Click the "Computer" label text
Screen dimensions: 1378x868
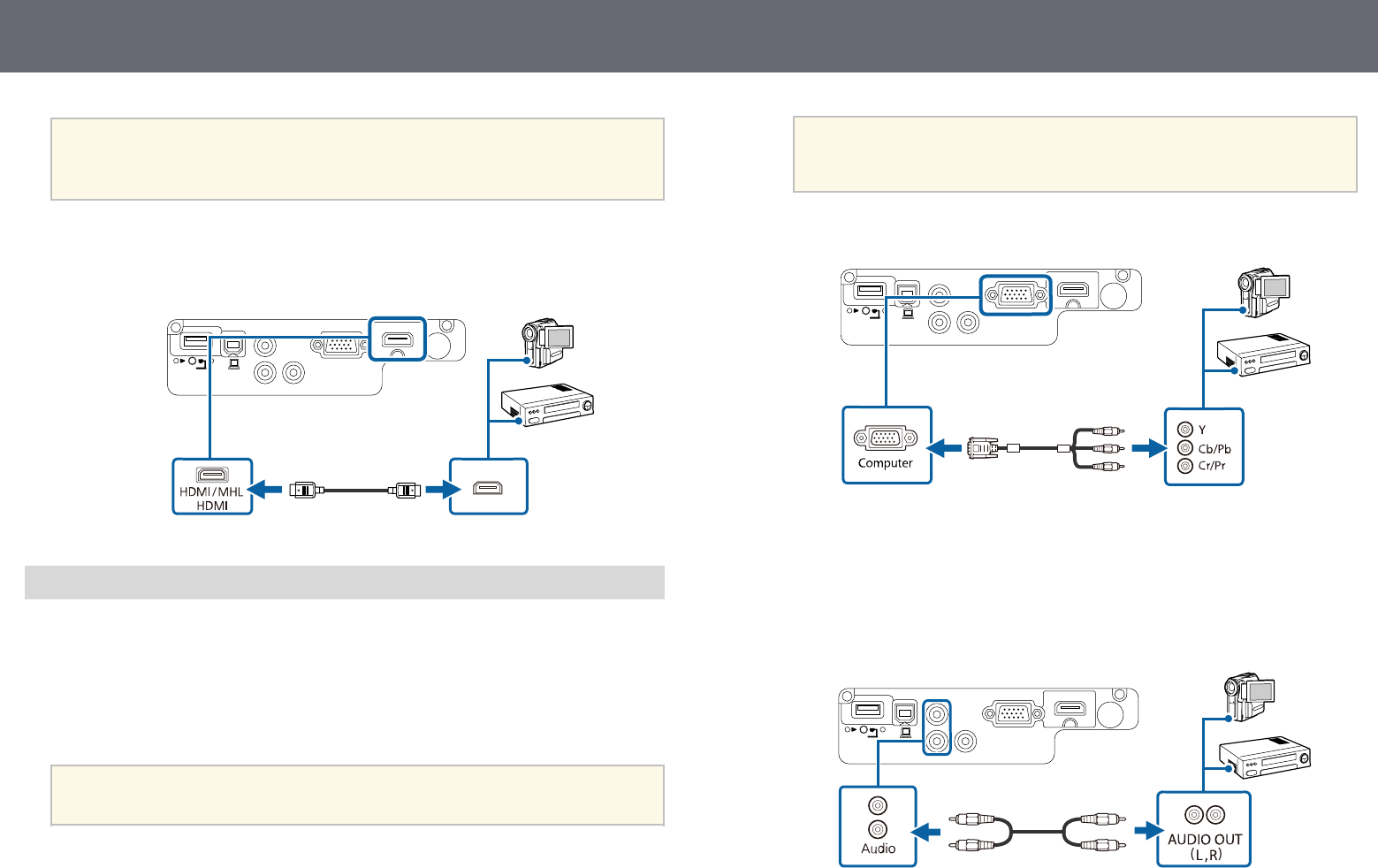point(886,463)
